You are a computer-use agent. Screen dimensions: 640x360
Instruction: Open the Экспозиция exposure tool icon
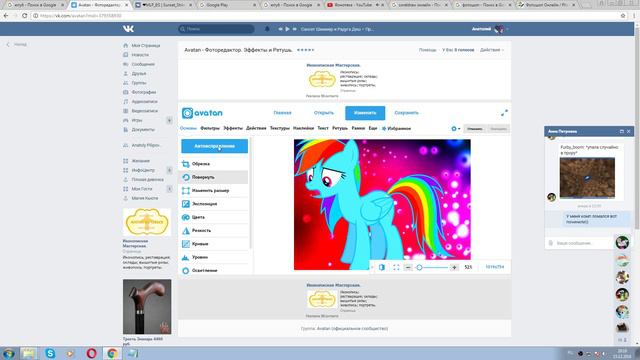coord(186,204)
